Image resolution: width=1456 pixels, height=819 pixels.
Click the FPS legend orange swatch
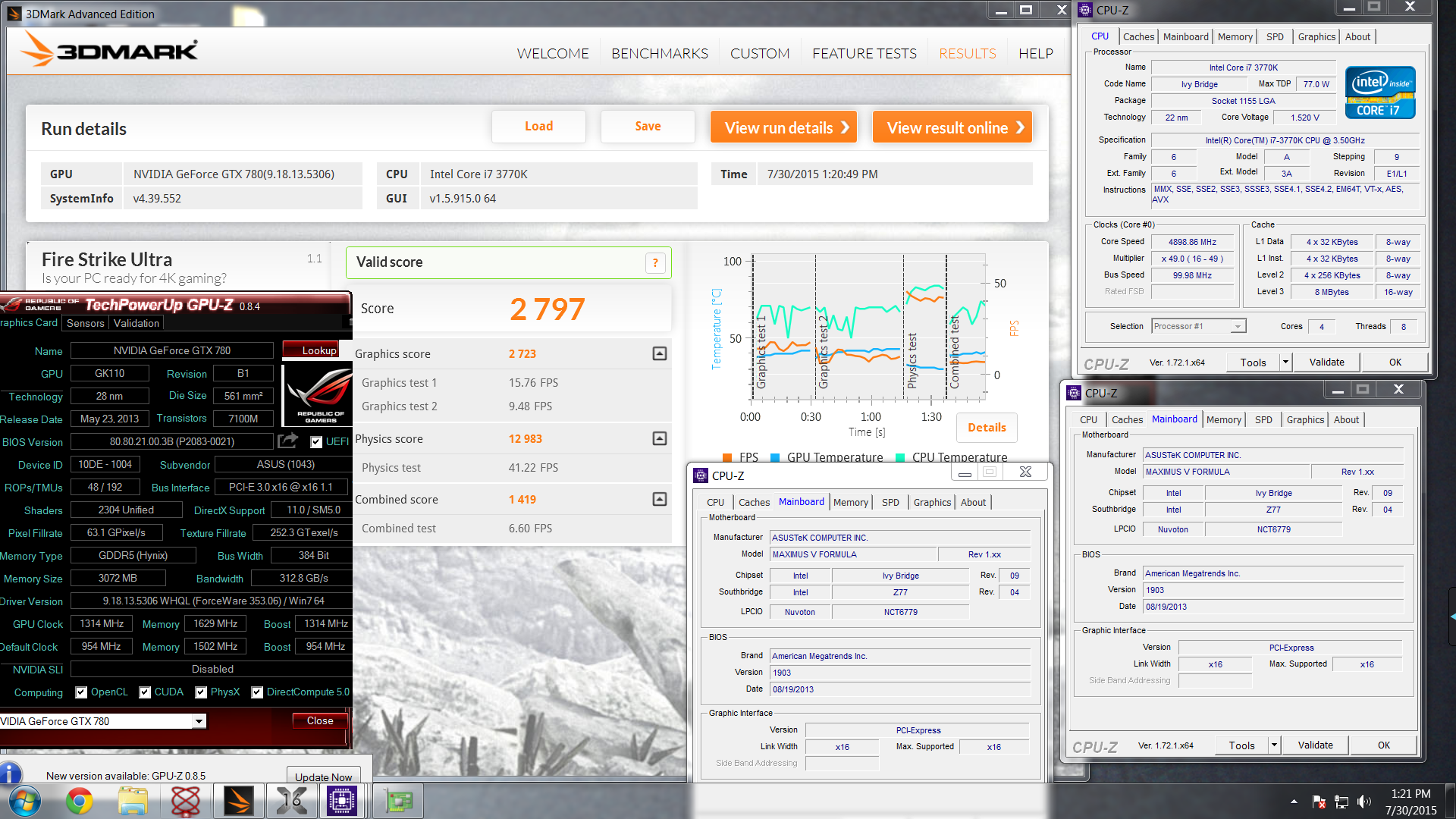727,457
